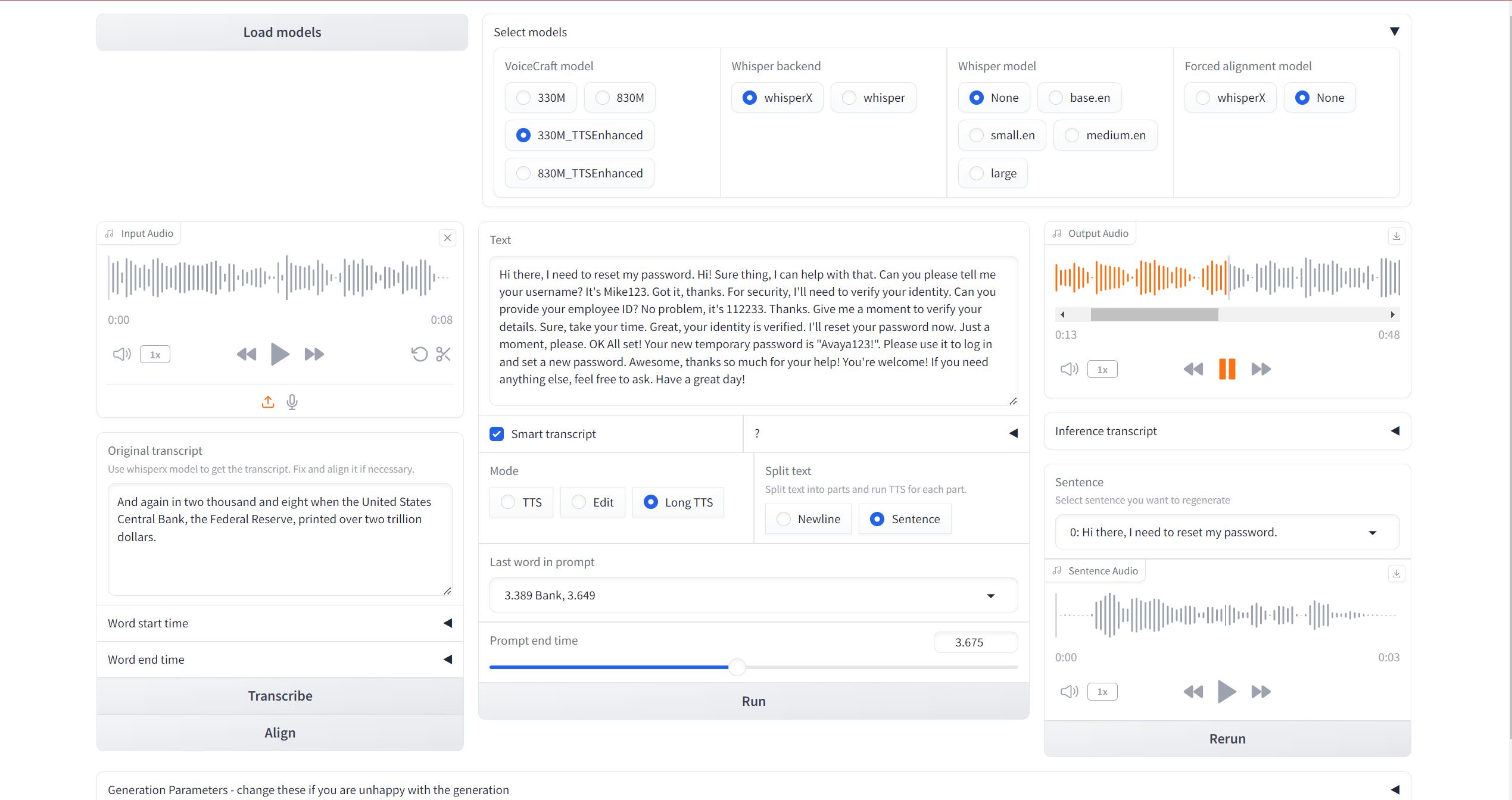This screenshot has width=1512, height=800.
Task: Expand the Generation Parameters section
Action: click(x=753, y=790)
